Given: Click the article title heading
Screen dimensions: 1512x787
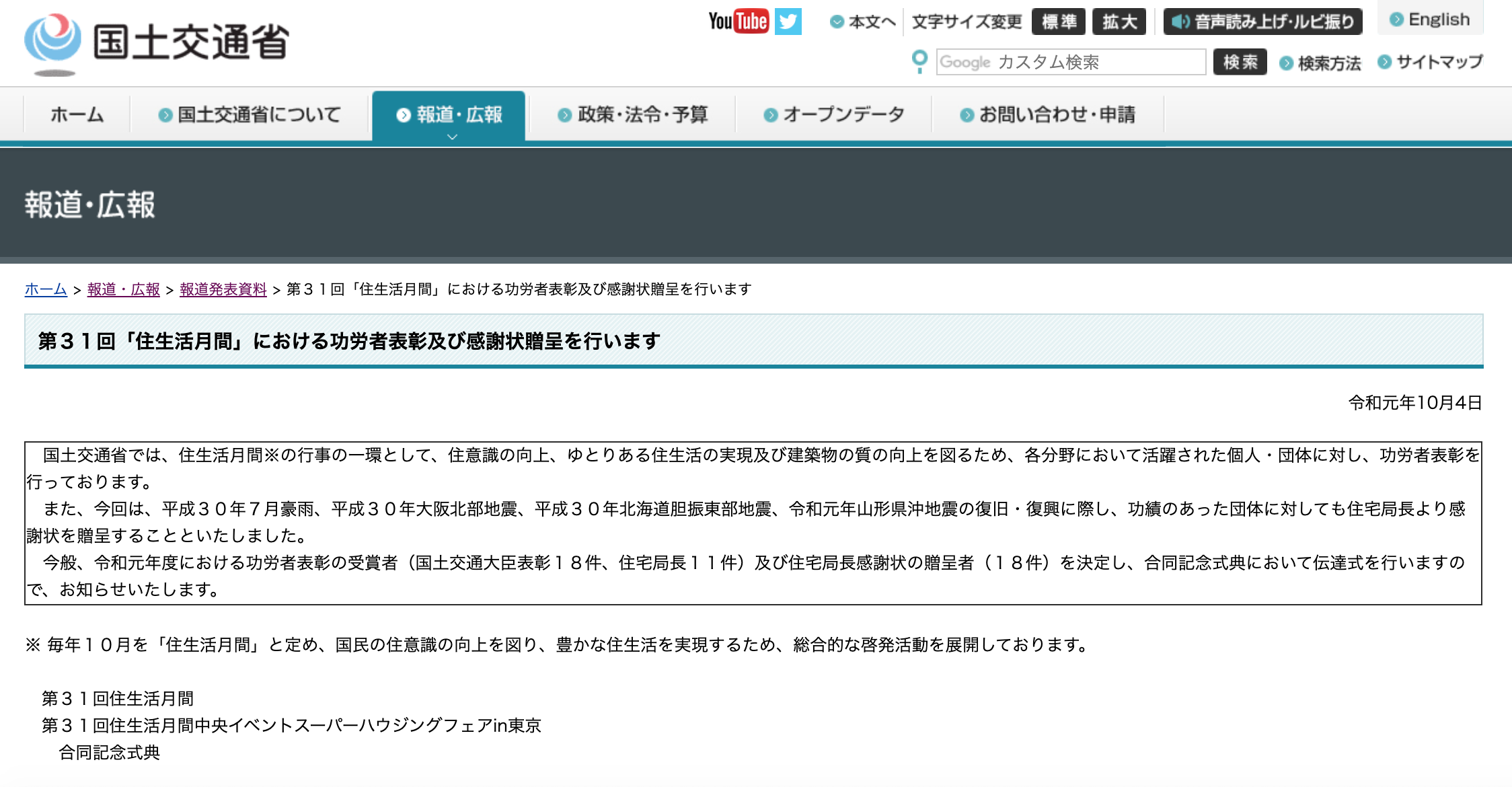Looking at the screenshot, I should coord(349,341).
